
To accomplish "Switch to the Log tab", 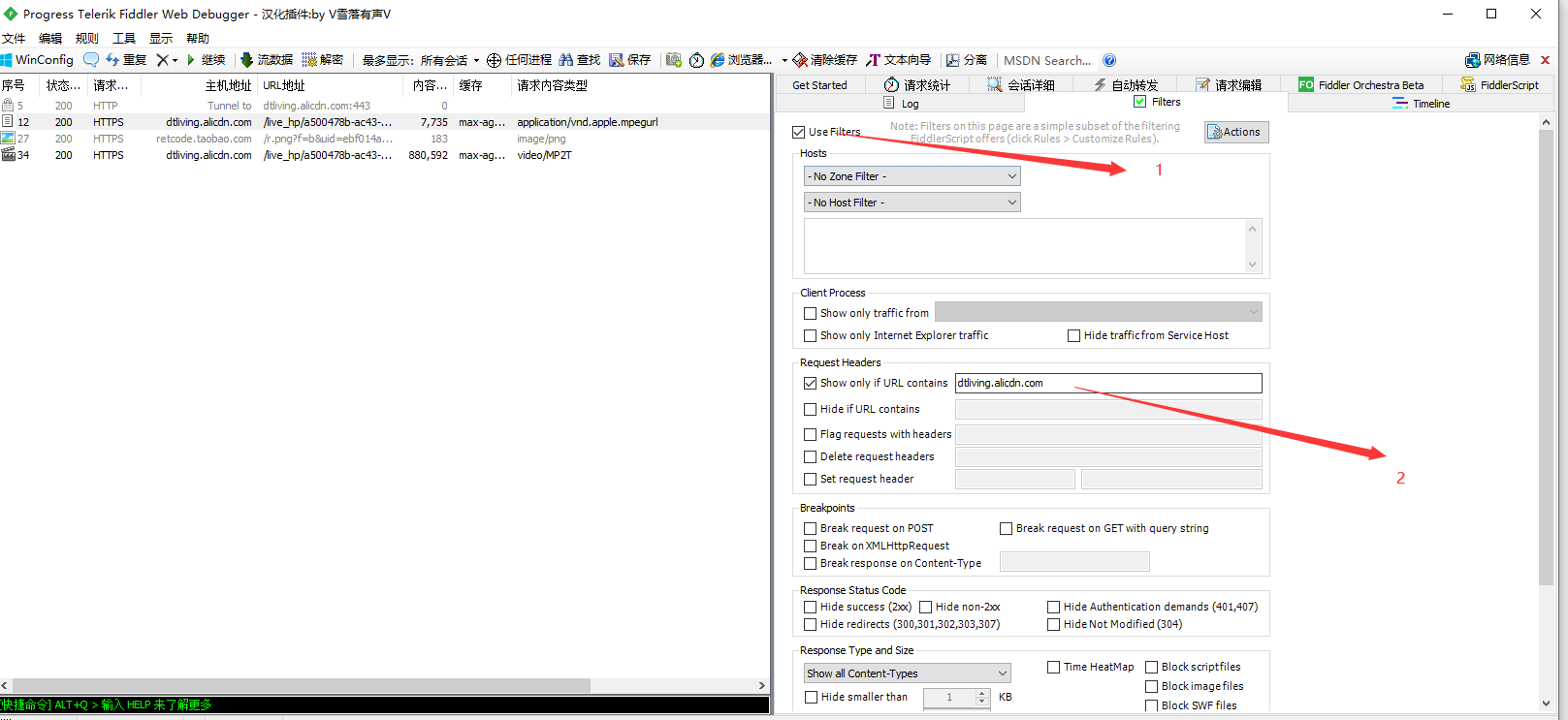I will pyautogui.click(x=902, y=103).
